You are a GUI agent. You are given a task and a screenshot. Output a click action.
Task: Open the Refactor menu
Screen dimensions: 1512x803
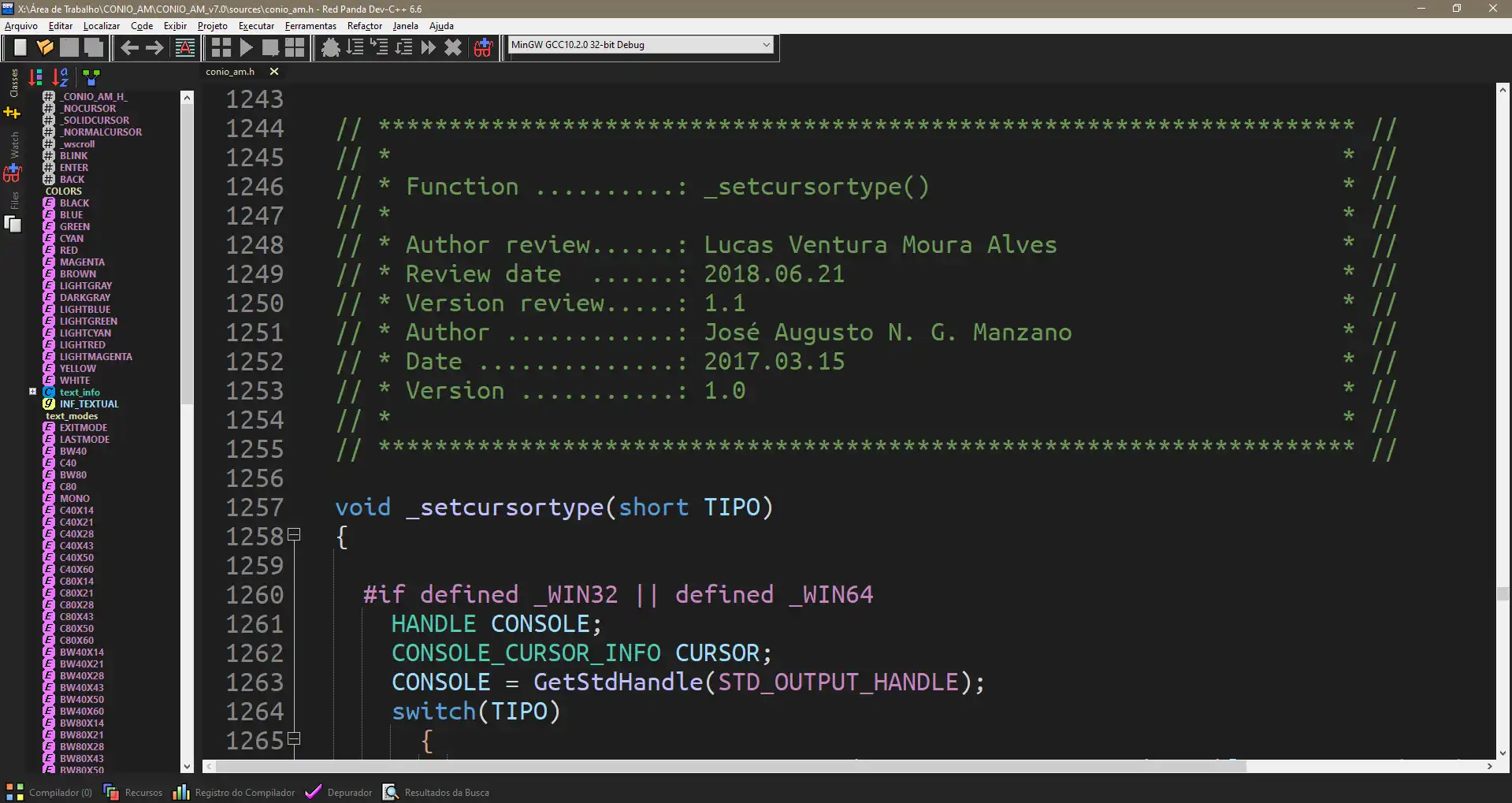click(365, 26)
